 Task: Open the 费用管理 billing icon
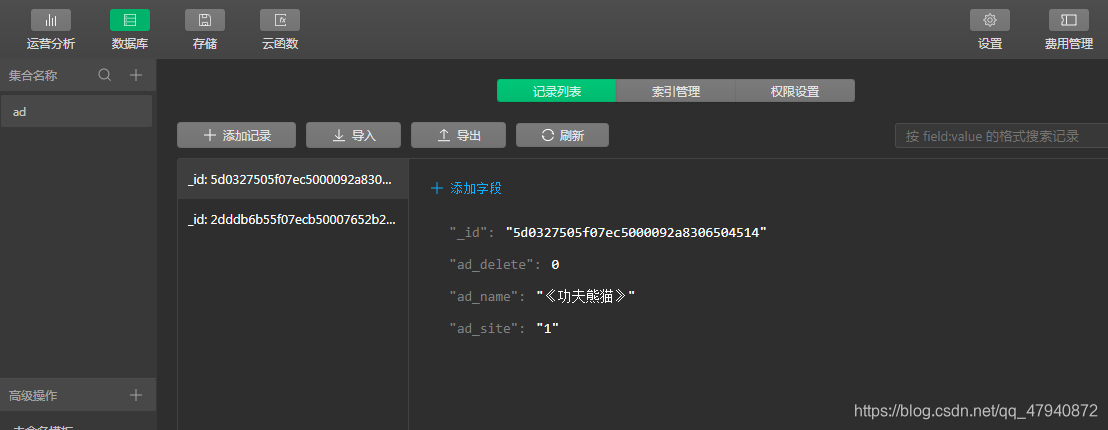[x=1068, y=20]
